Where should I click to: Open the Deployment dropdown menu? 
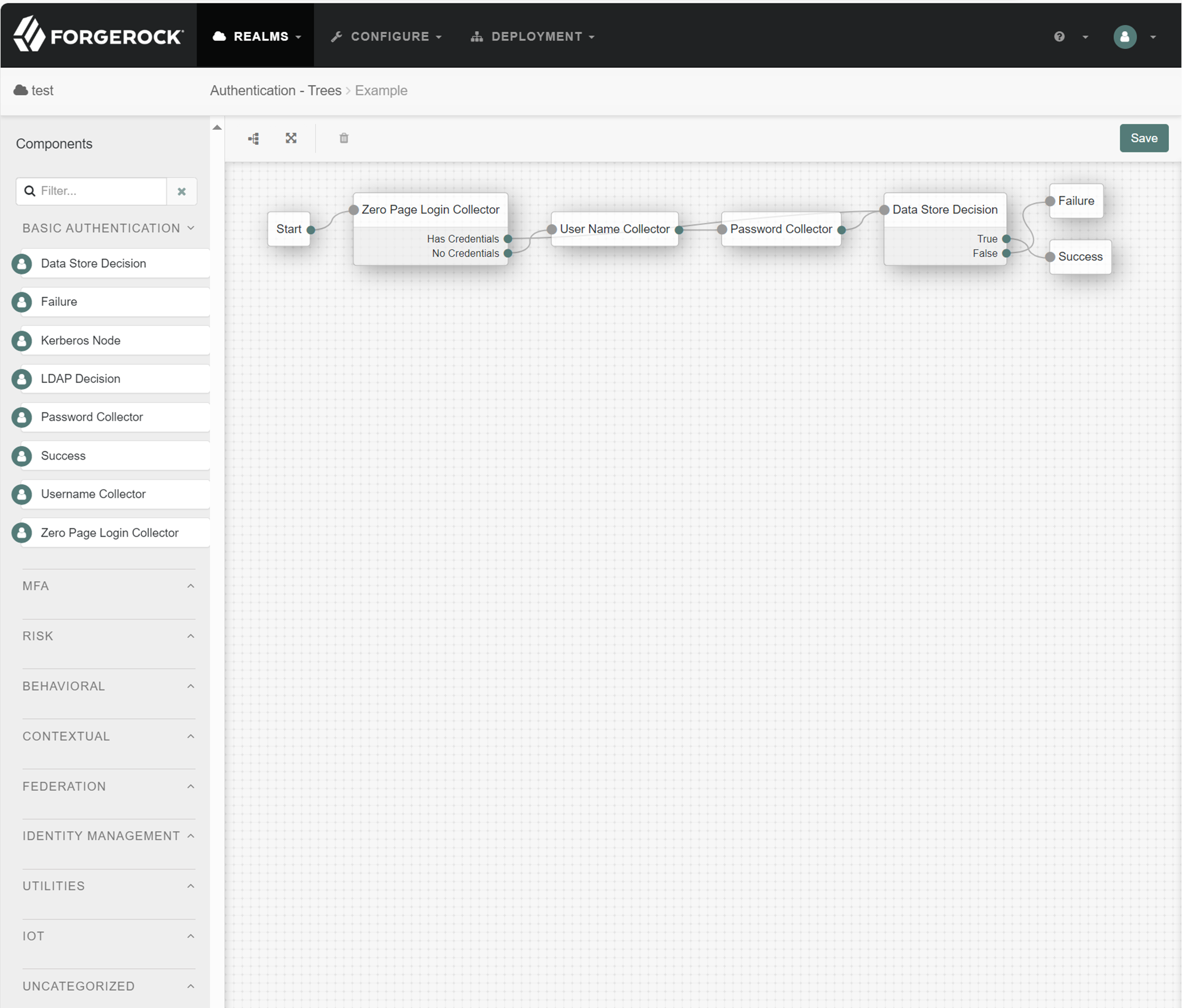click(x=533, y=36)
